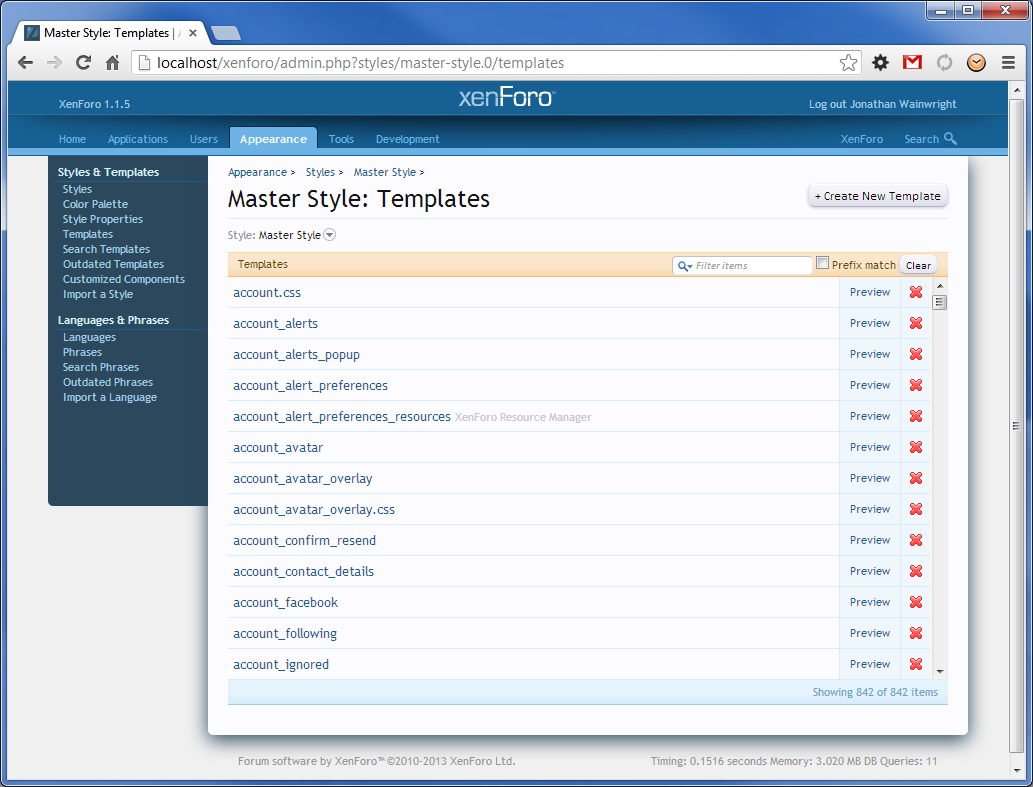Delete the account.css template
This screenshot has height=787, width=1033.
tap(915, 292)
